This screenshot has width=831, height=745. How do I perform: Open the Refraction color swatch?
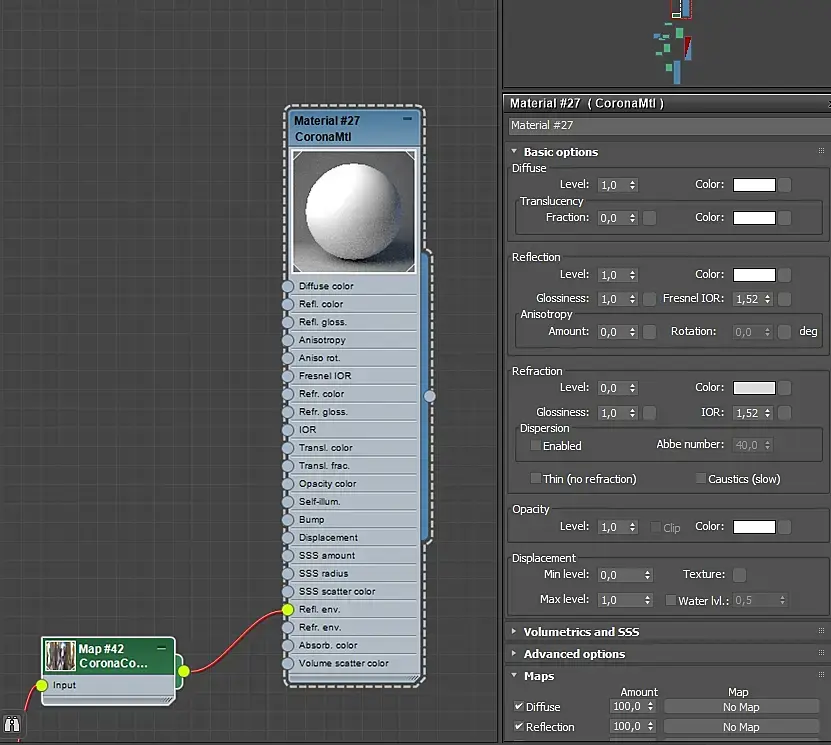754,388
